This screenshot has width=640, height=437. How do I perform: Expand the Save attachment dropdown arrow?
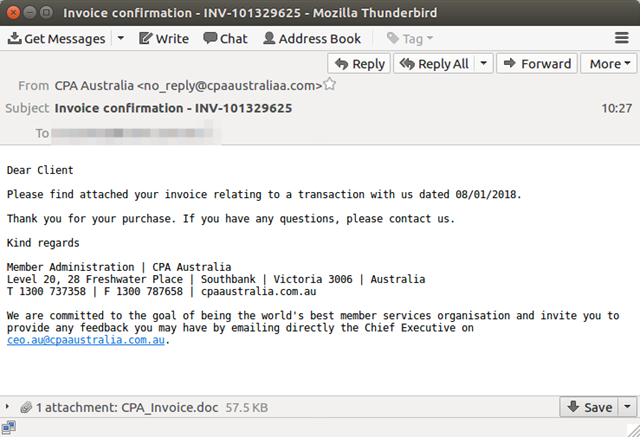click(627, 407)
